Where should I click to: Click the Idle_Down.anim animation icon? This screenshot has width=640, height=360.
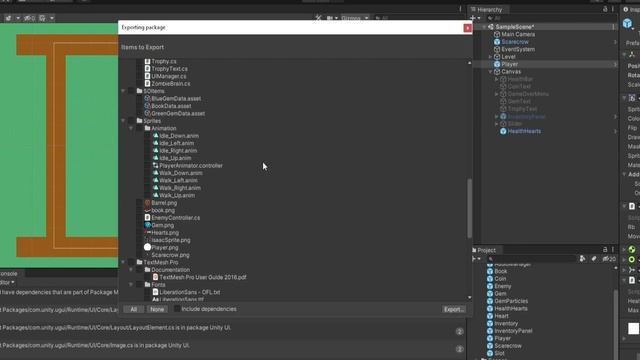click(156, 136)
